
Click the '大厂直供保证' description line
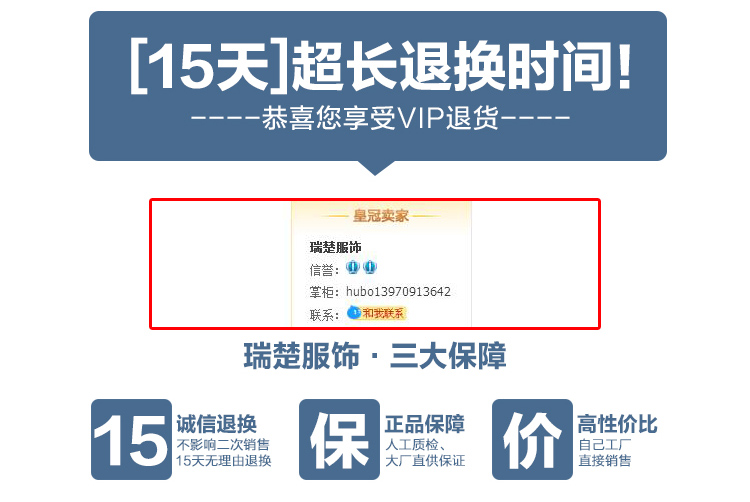[425, 461]
